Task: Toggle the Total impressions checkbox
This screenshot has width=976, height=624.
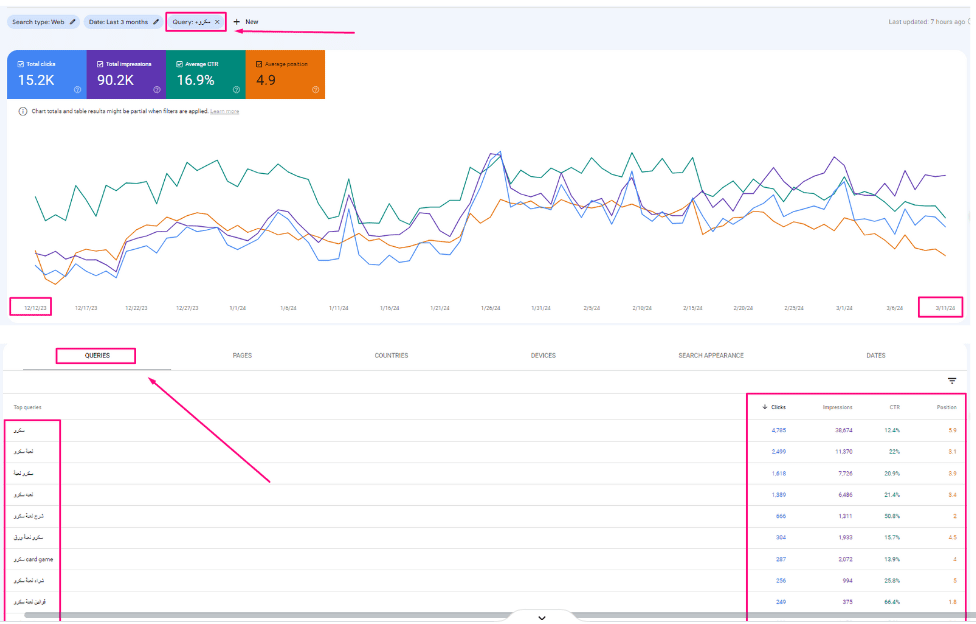Action: coord(100,64)
